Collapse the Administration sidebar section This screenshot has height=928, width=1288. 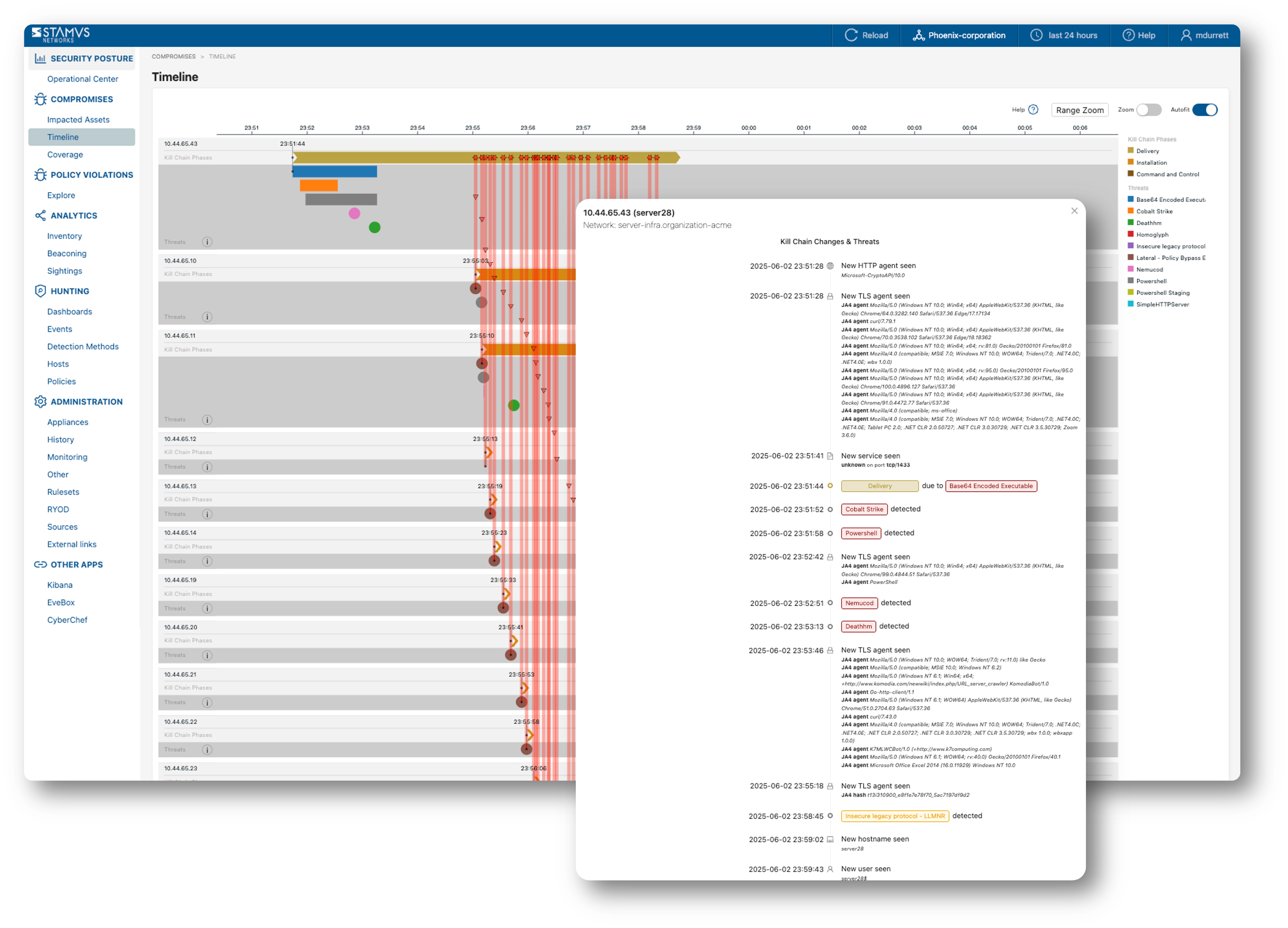tap(86, 402)
